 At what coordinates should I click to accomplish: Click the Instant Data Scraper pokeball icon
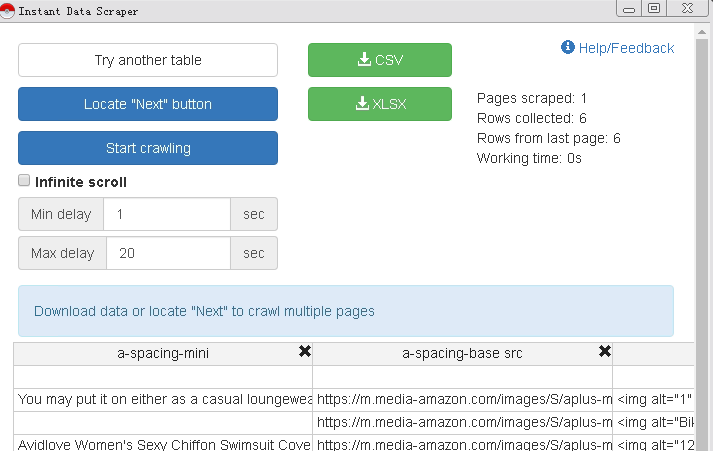(x=7, y=10)
